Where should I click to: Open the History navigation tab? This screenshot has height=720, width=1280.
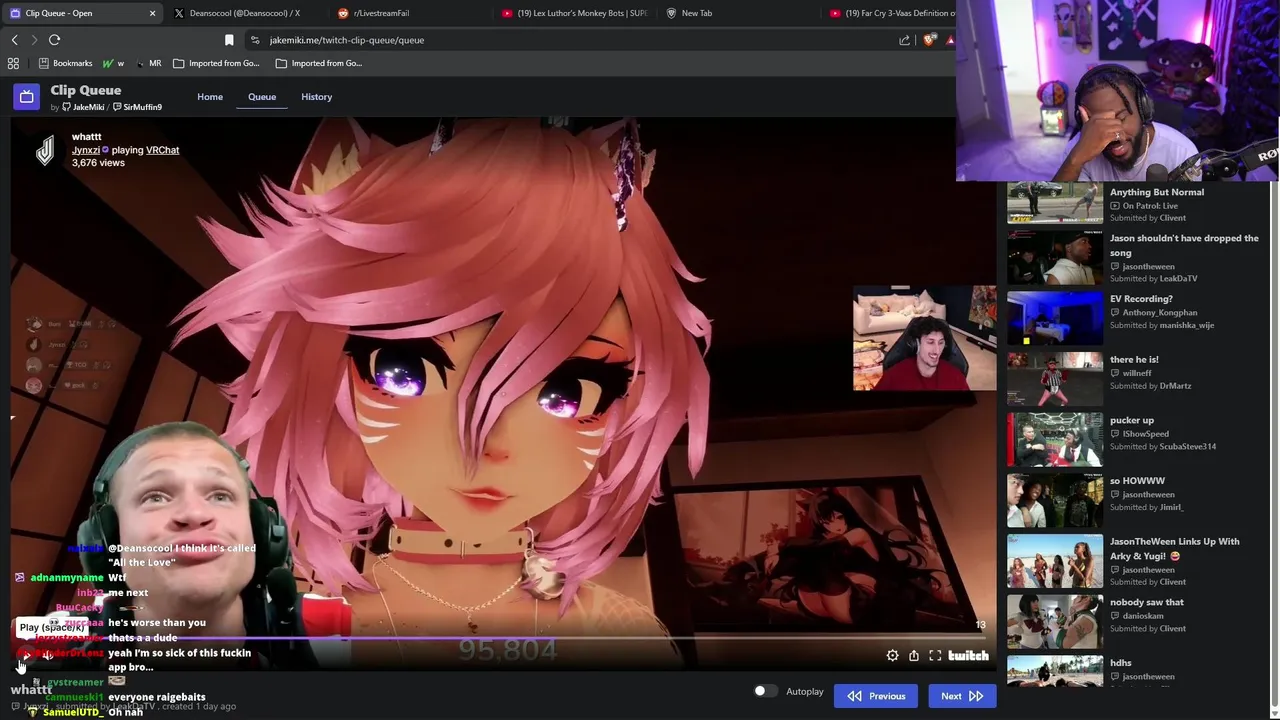pos(317,97)
